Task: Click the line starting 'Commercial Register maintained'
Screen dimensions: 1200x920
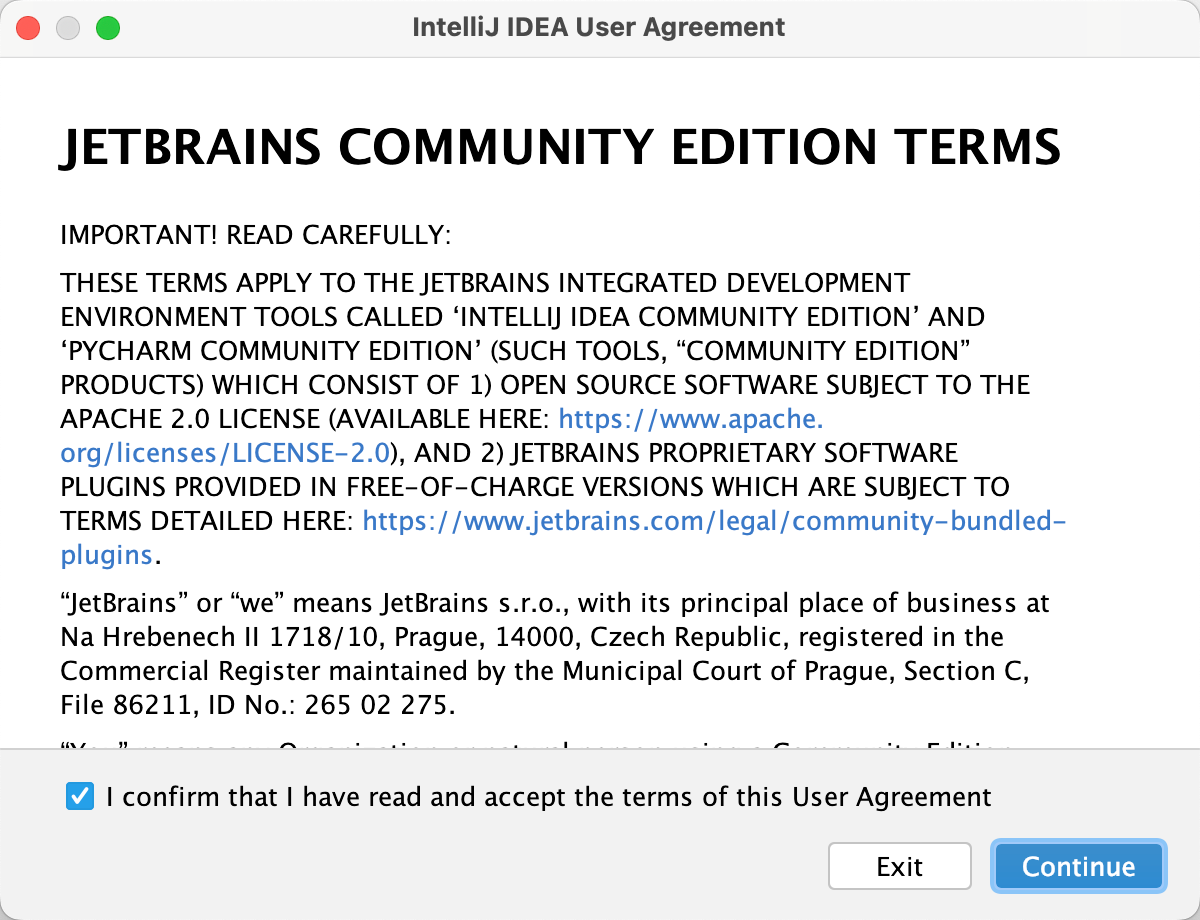Action: (545, 671)
